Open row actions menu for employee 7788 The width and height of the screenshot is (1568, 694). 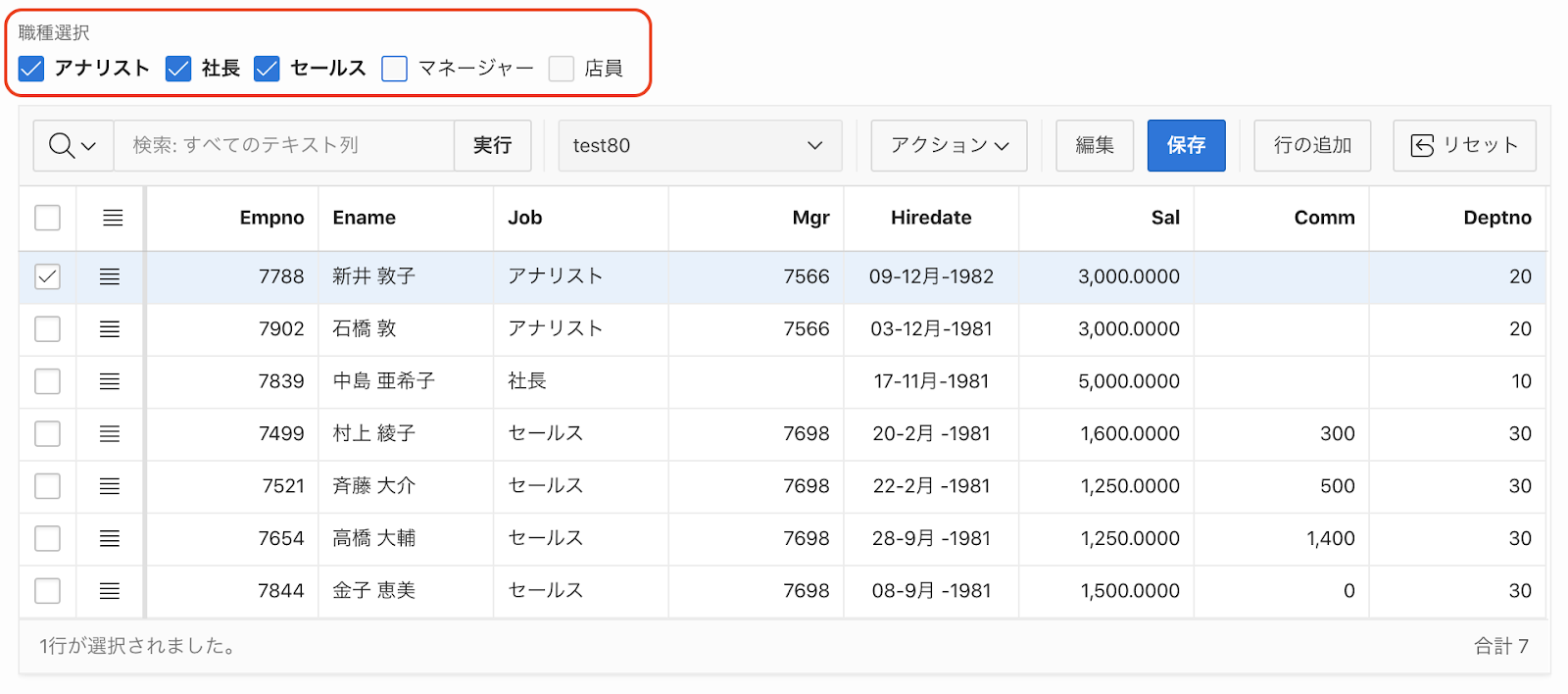(110, 277)
